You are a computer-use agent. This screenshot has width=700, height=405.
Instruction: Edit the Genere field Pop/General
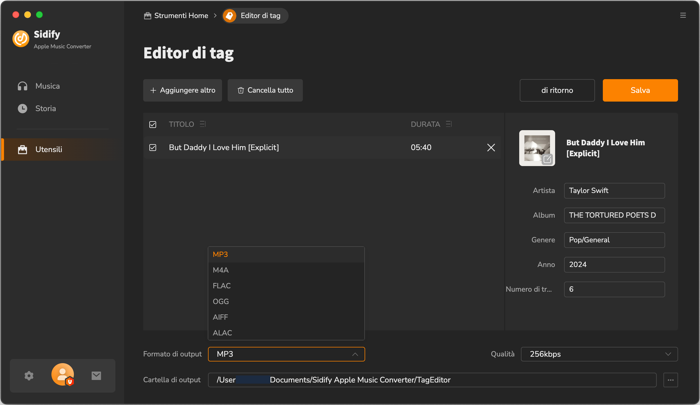[x=614, y=240]
